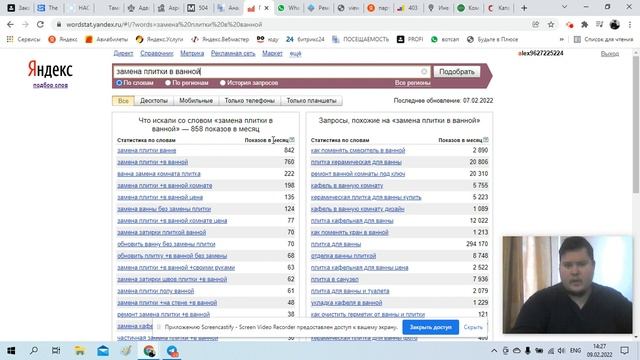640x360 pixels.
Task: Bookmark this page with the star icon
Action: click(551, 24)
